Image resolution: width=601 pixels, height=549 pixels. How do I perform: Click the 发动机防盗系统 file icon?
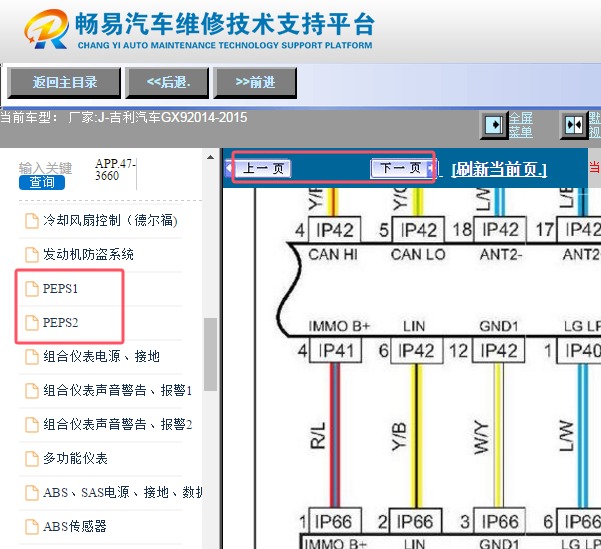pyautogui.click(x=32, y=255)
